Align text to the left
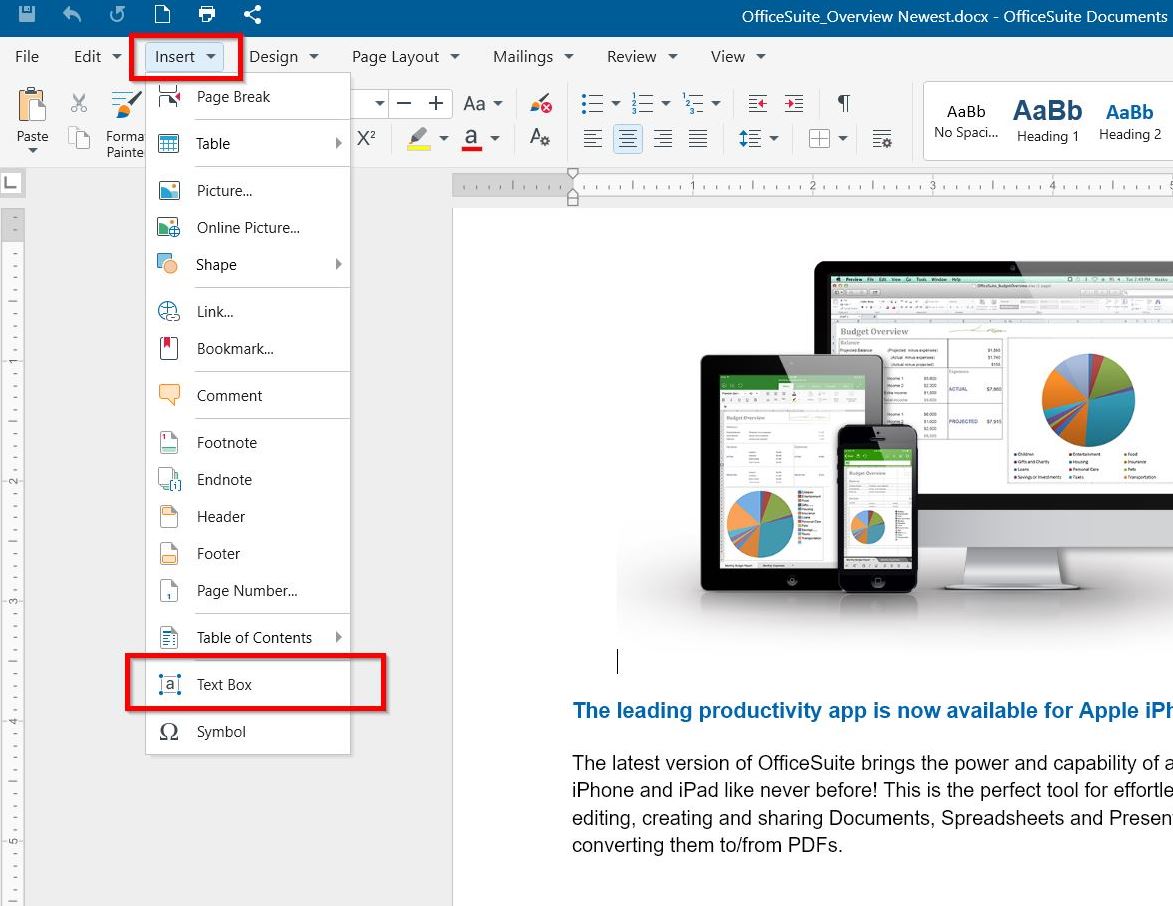 [592, 138]
